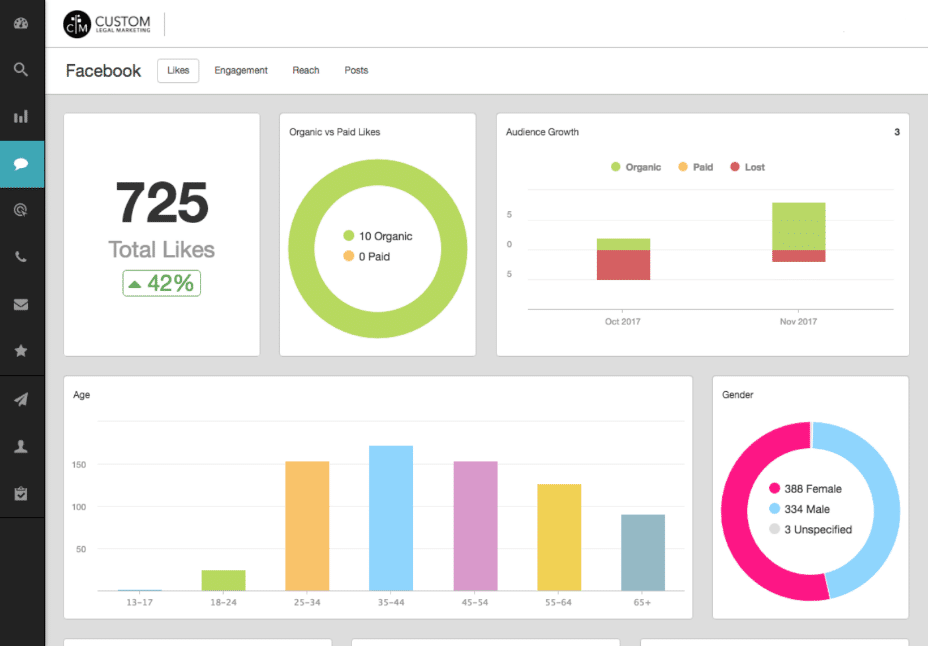The width and height of the screenshot is (928, 646).
Task: Switch to the Engagement tab
Action: (x=241, y=70)
